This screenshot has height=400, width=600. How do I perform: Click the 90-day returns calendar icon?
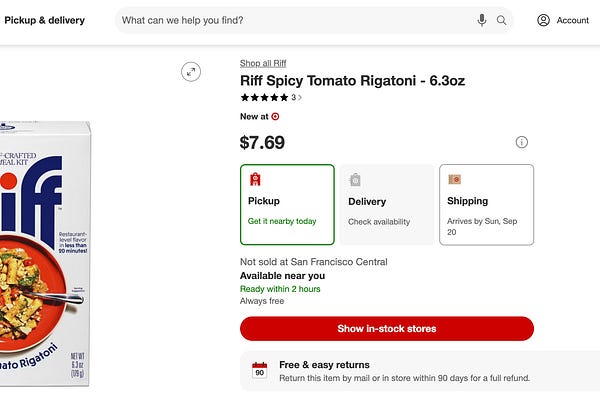coord(259,370)
